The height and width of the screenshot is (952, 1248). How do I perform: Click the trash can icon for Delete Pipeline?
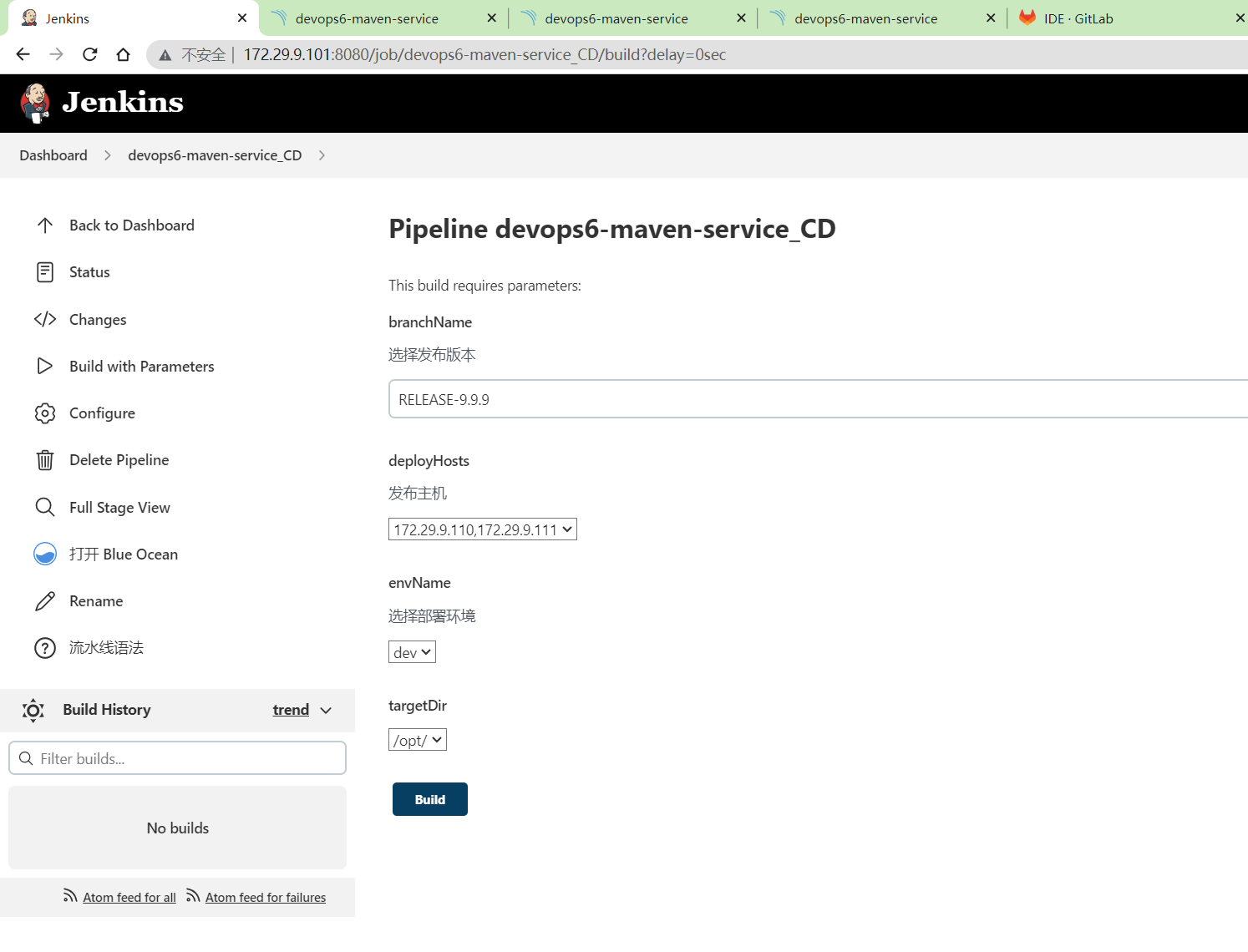[45, 460]
